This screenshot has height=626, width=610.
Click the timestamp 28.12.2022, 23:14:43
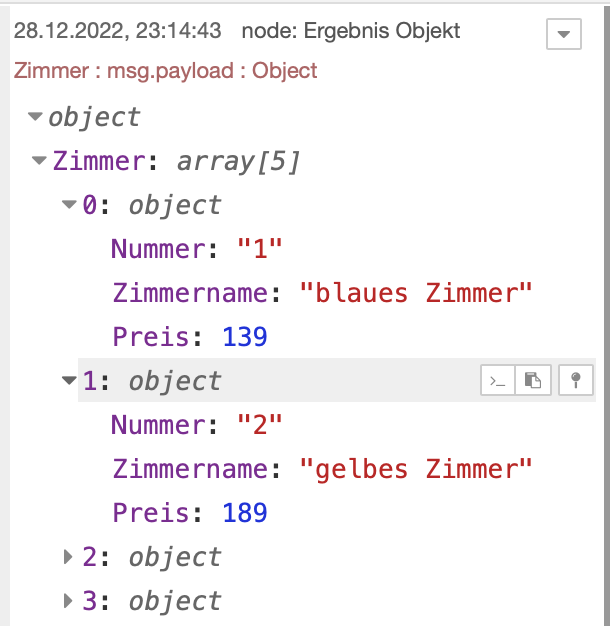tap(118, 31)
